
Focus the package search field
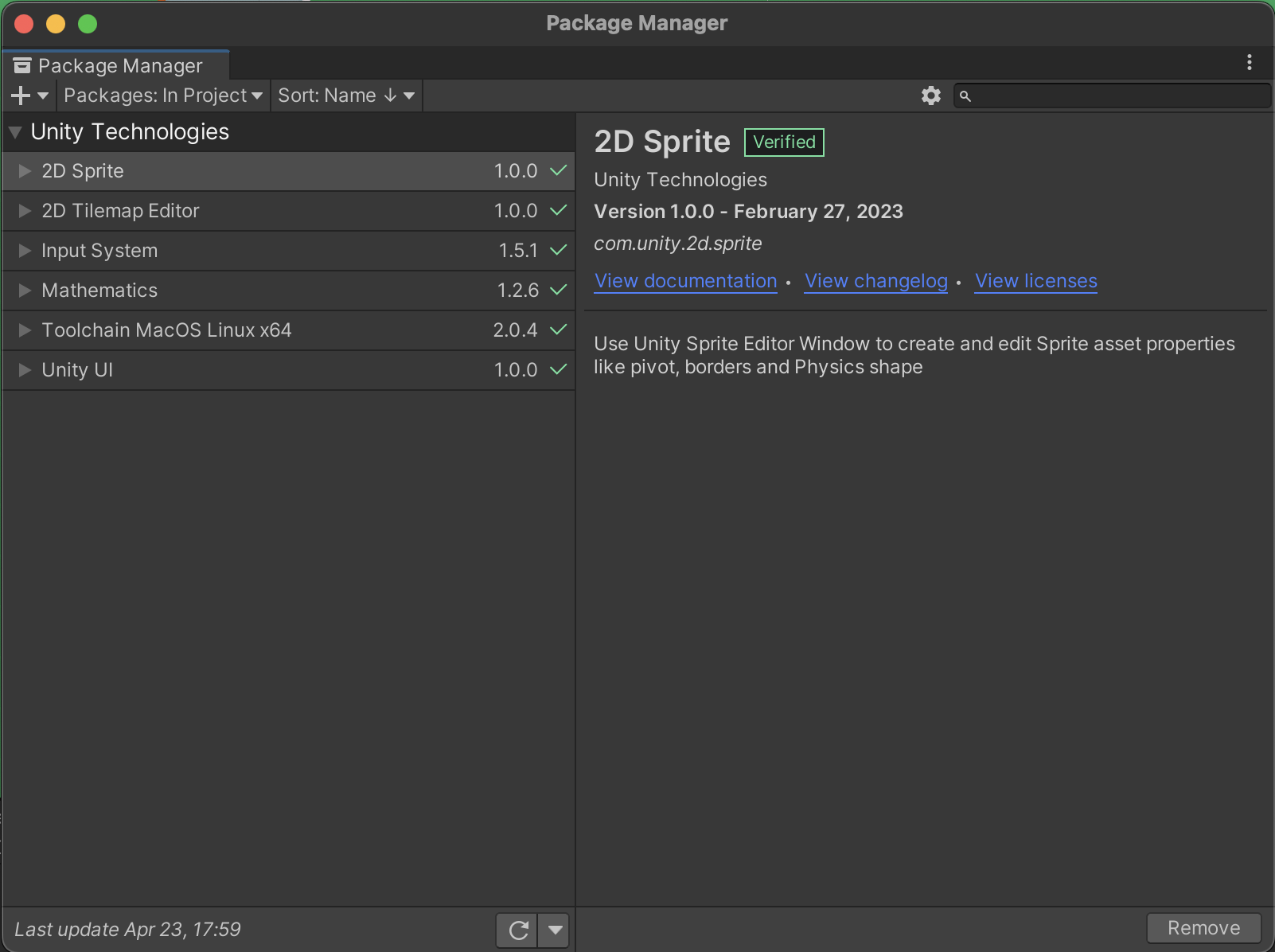(1112, 96)
